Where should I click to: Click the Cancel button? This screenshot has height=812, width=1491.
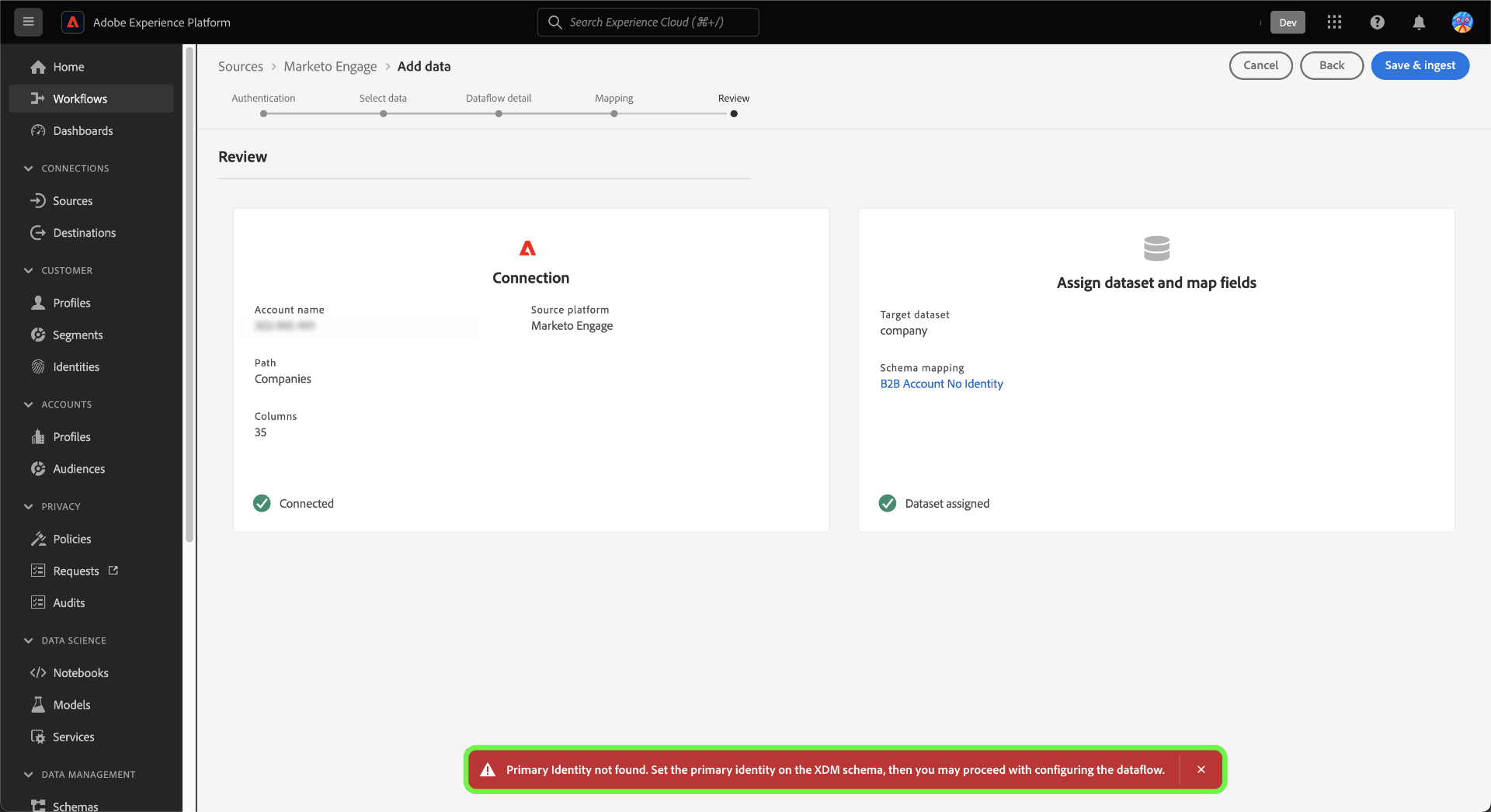coord(1260,65)
